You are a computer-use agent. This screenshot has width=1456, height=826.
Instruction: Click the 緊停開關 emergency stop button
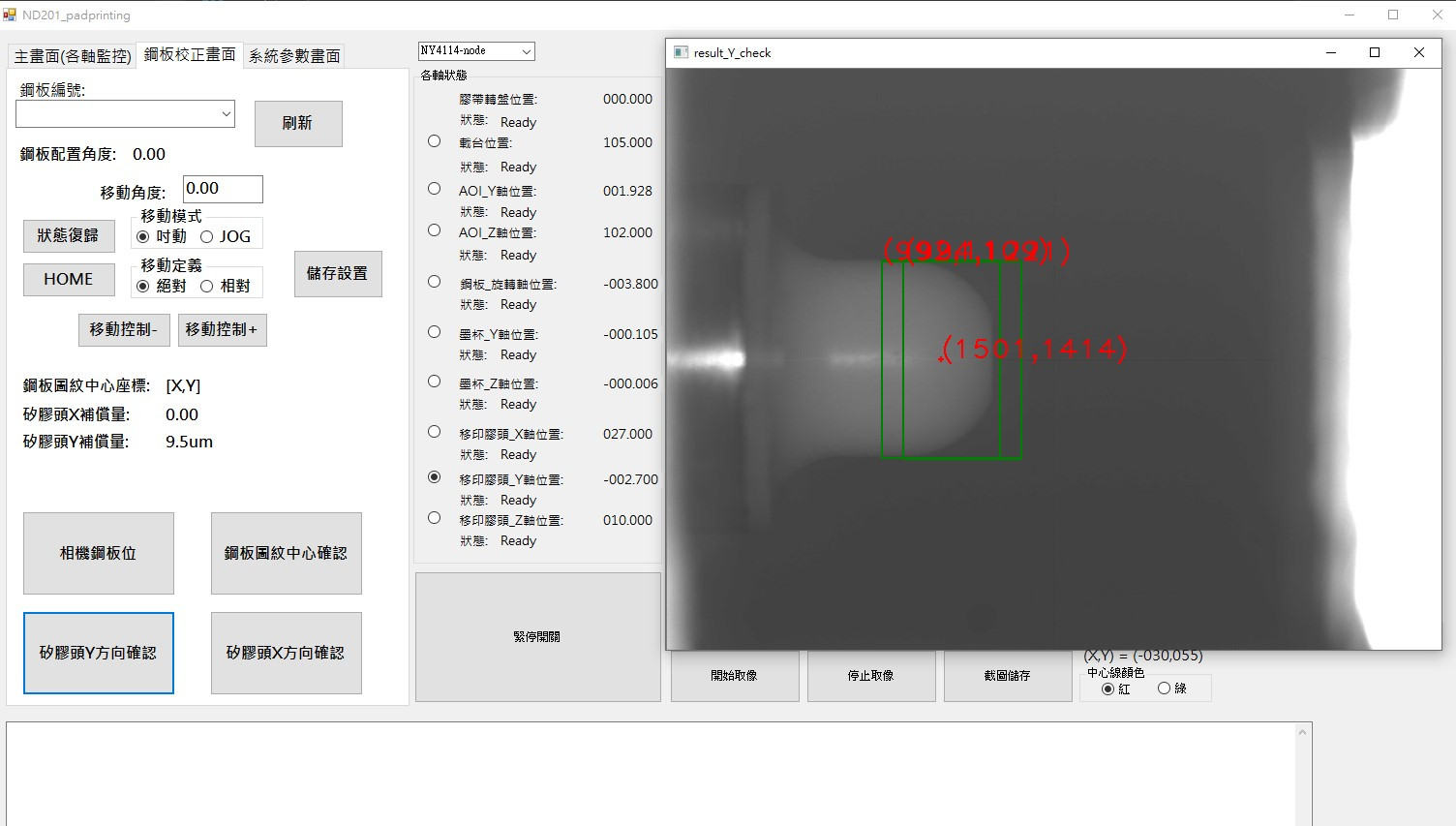(x=538, y=637)
